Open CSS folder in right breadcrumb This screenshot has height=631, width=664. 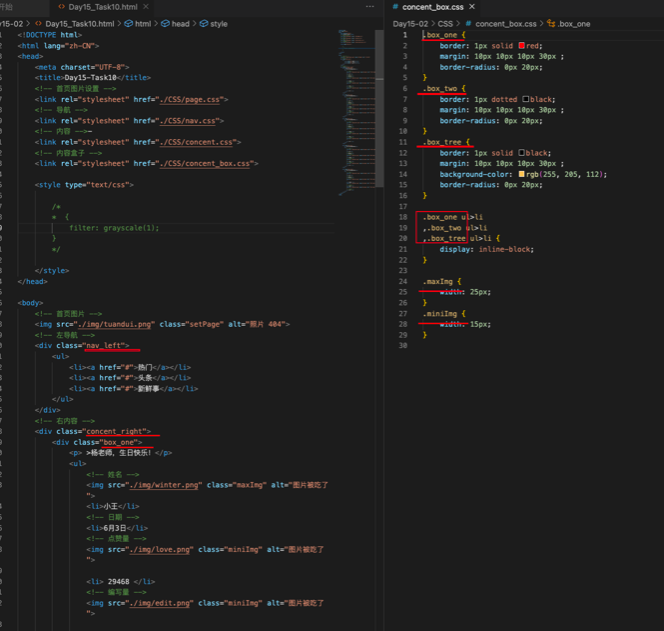tap(445, 23)
